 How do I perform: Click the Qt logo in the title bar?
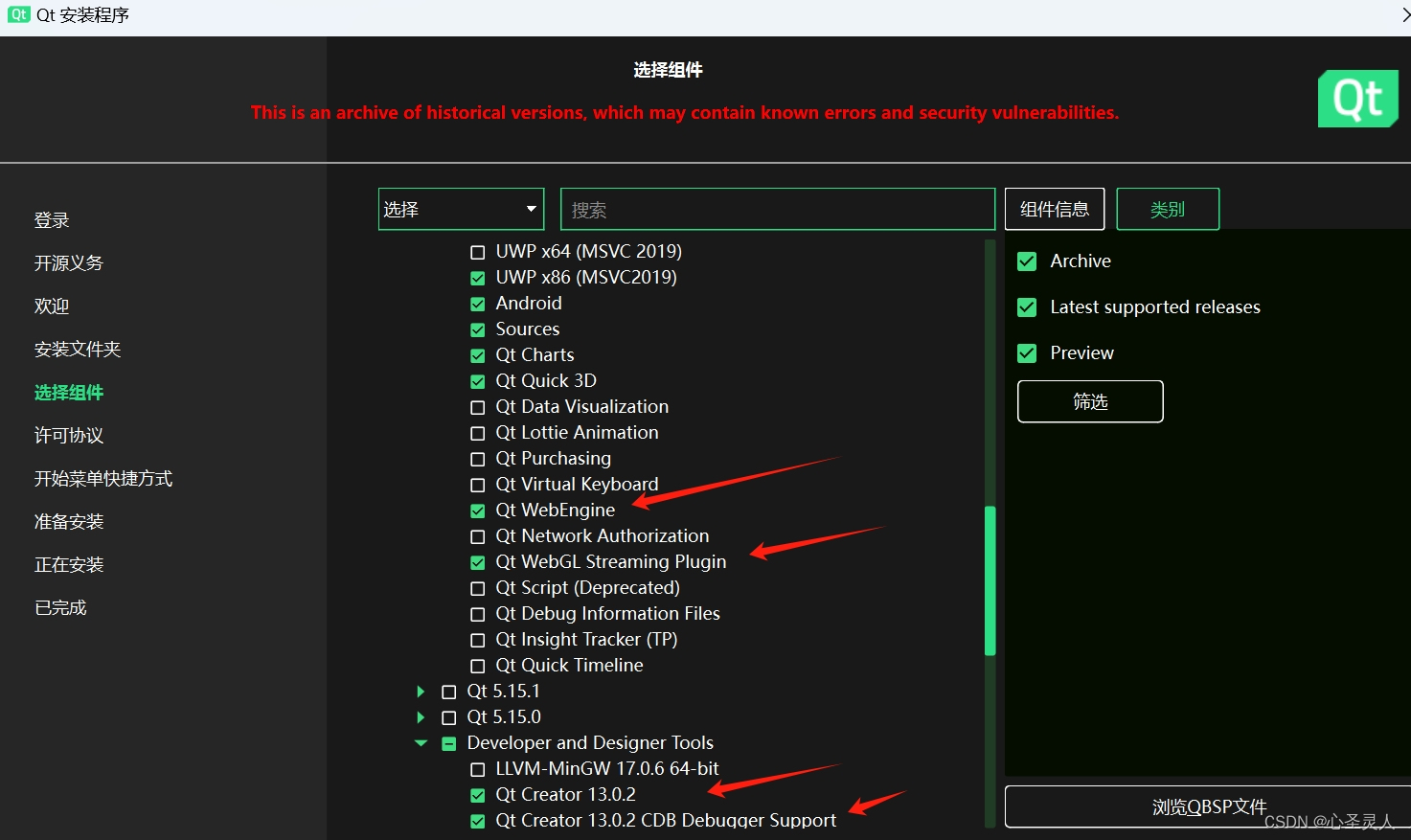[x=19, y=14]
